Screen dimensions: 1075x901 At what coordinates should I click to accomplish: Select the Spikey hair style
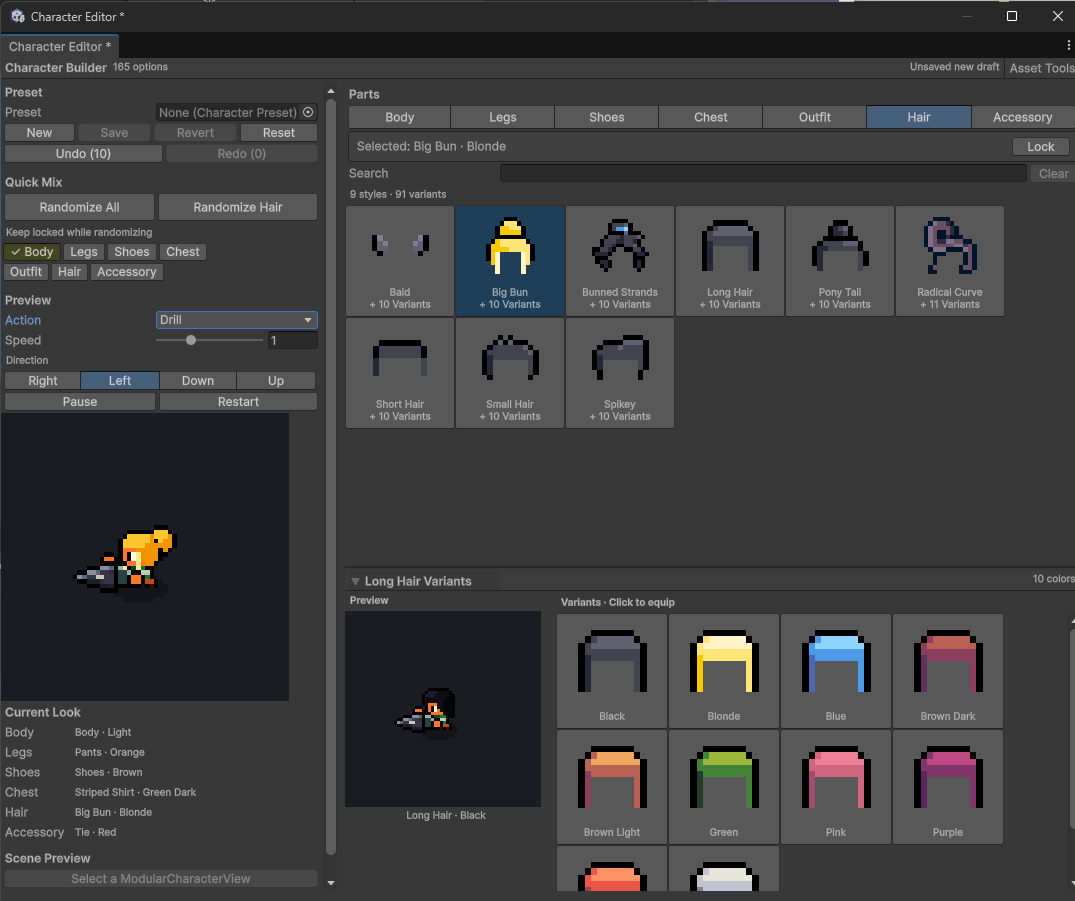(x=620, y=373)
